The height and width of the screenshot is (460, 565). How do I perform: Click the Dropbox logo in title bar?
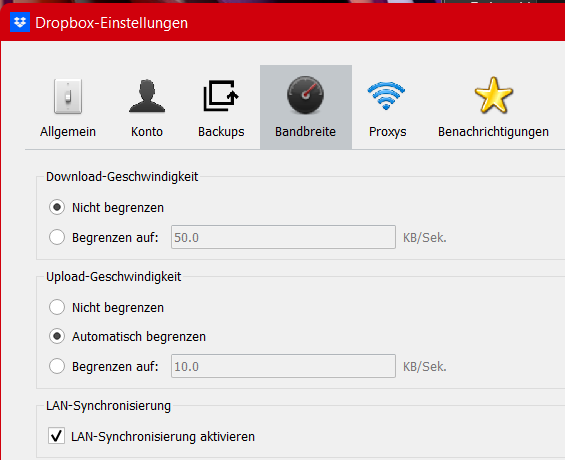(x=20, y=22)
